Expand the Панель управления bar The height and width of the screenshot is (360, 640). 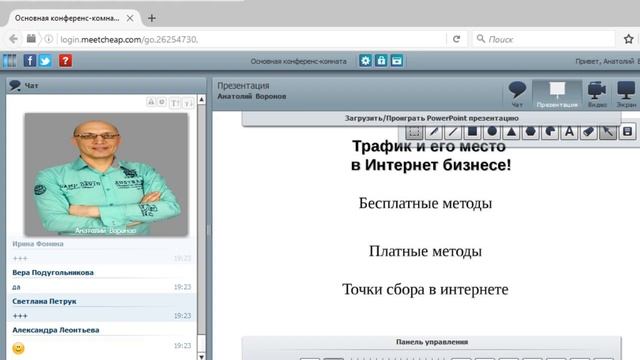click(431, 342)
